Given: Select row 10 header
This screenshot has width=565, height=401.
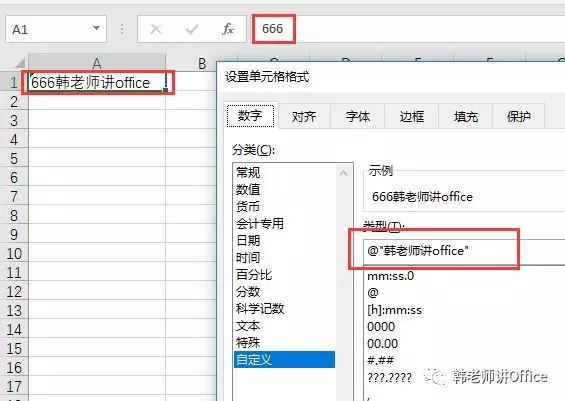Looking at the screenshot, I should tap(14, 254).
